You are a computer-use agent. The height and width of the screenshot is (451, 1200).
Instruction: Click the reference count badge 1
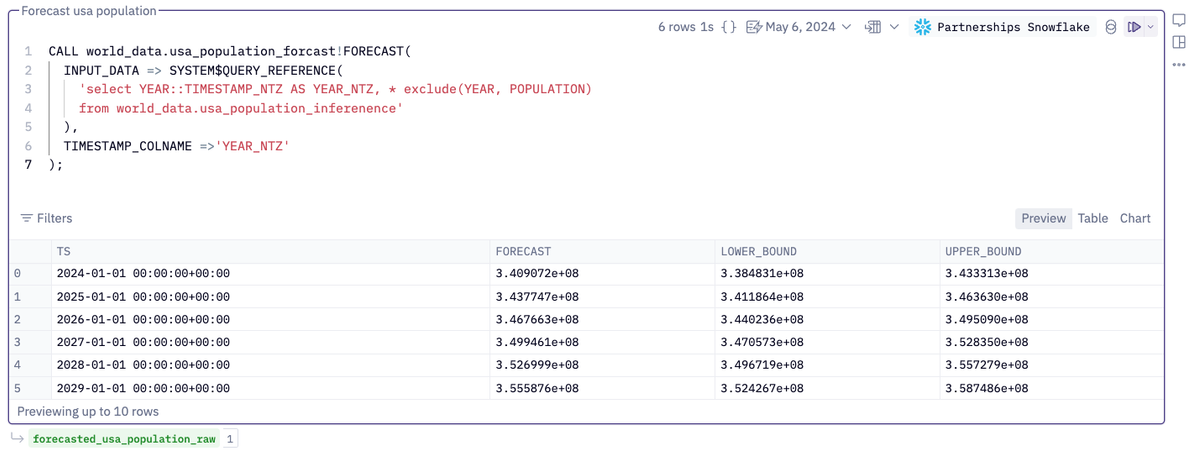tap(230, 439)
